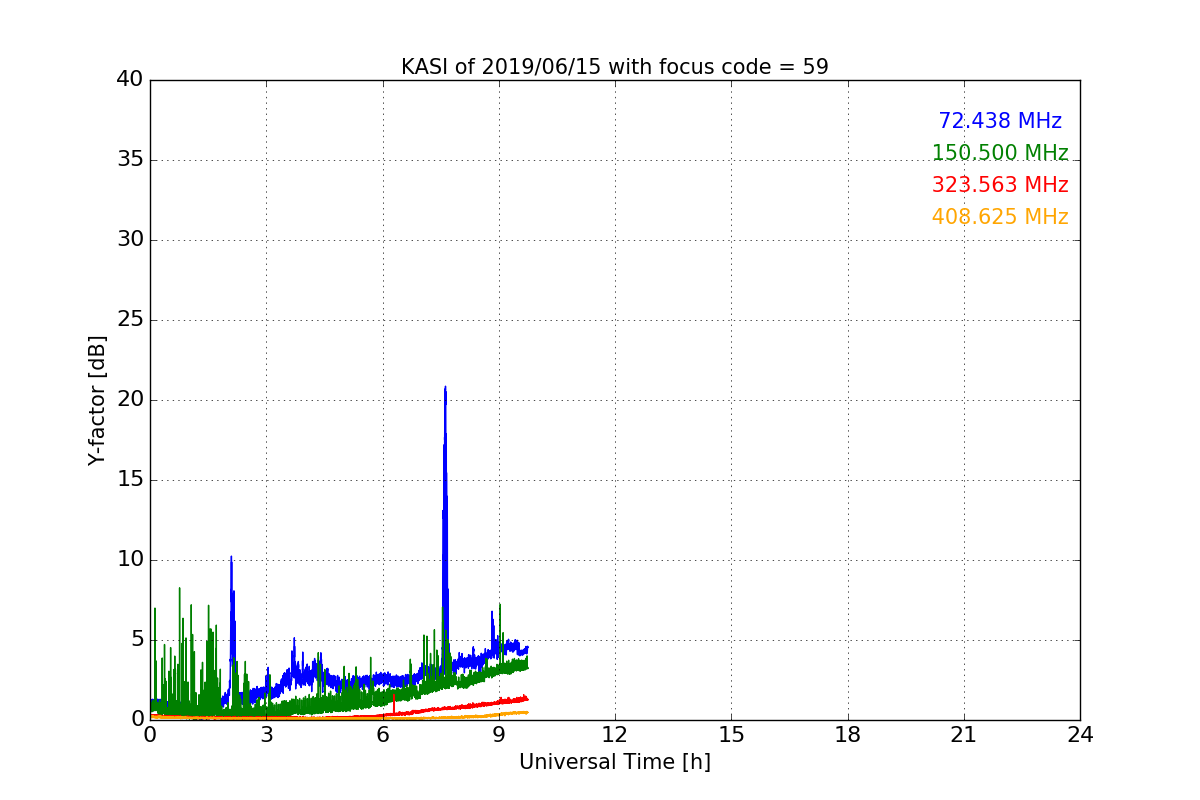Click the y-axis tick label '10'
The width and height of the screenshot is (1200, 800).
130,560
